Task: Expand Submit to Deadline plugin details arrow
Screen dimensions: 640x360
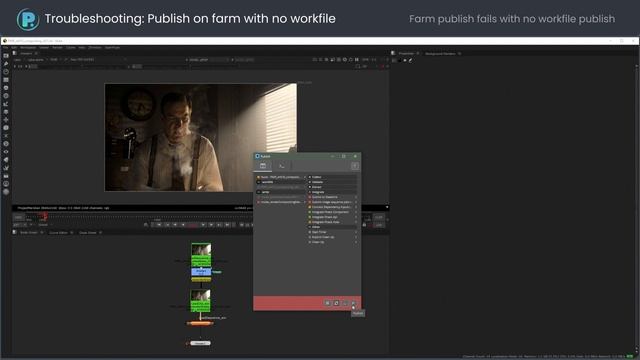Action: pos(356,197)
